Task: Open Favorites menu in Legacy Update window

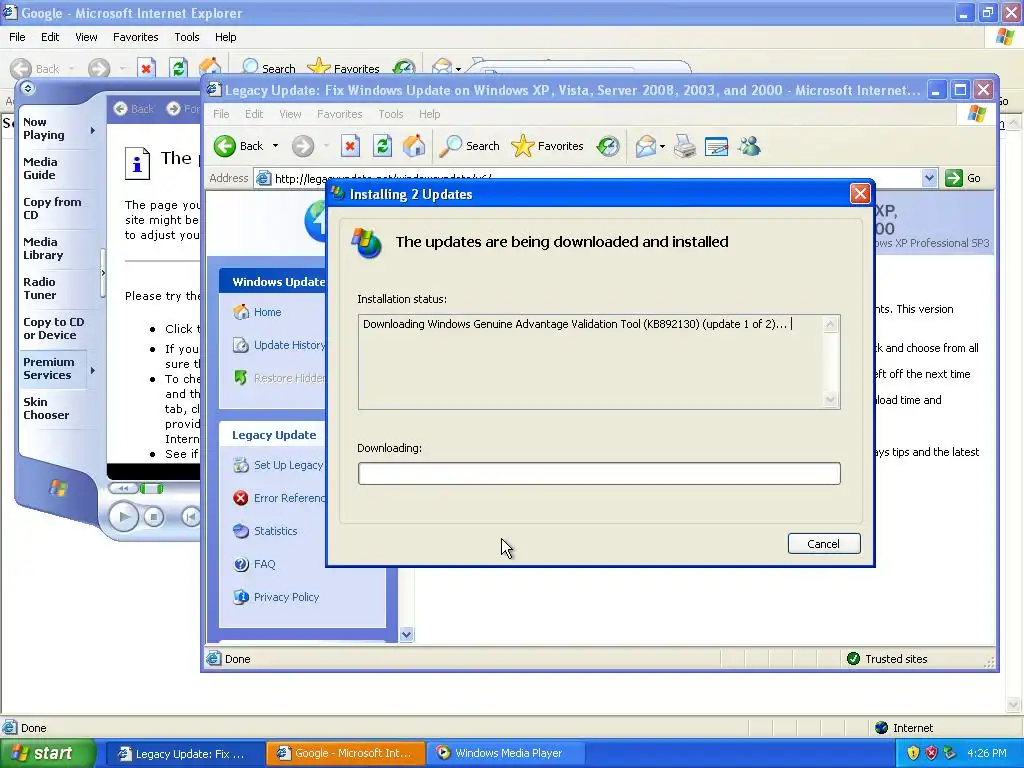Action: click(340, 114)
